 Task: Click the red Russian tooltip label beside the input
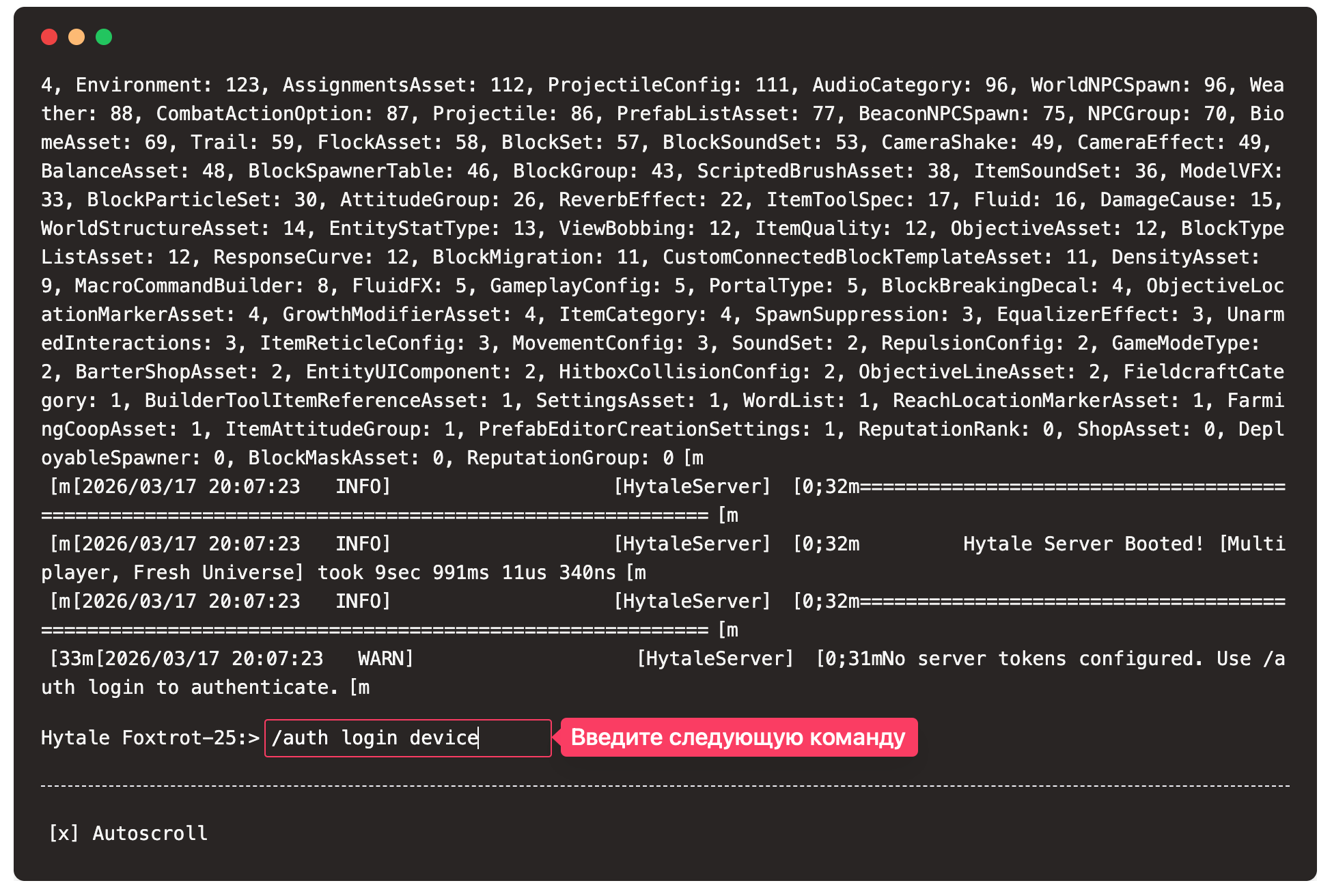pos(738,738)
